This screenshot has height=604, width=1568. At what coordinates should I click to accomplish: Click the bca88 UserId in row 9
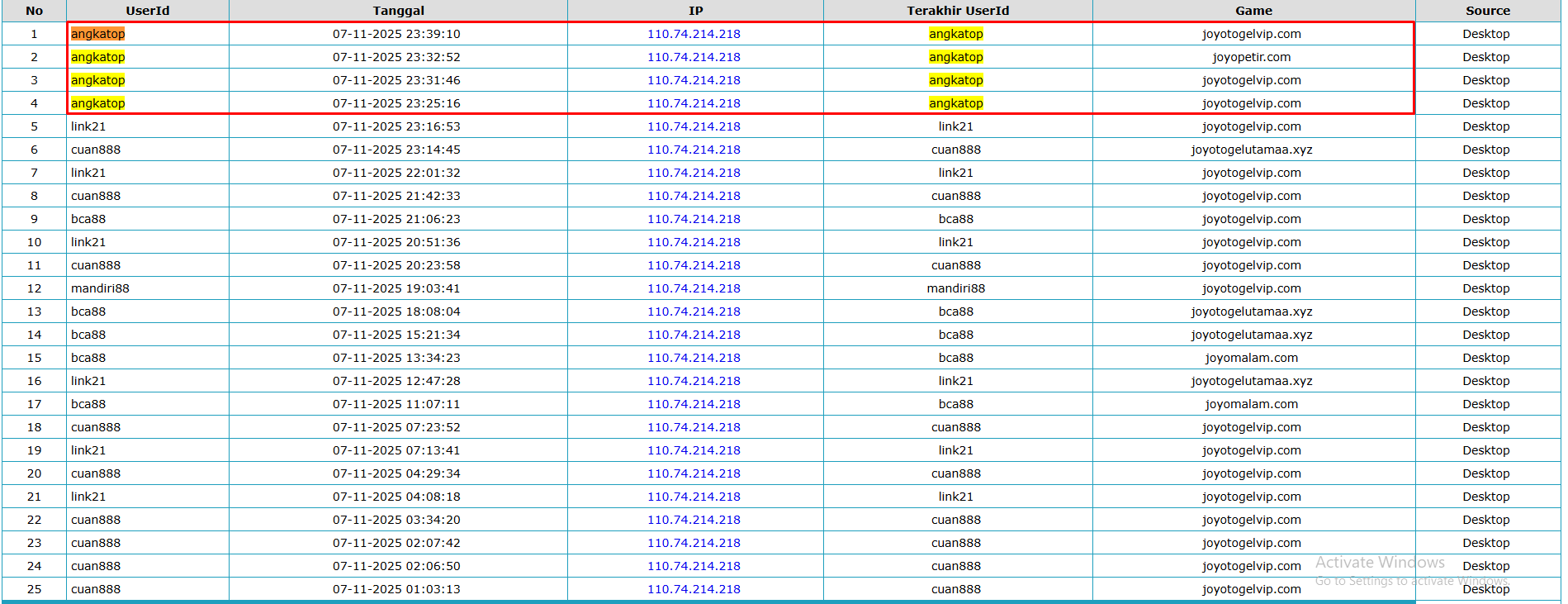tap(88, 219)
